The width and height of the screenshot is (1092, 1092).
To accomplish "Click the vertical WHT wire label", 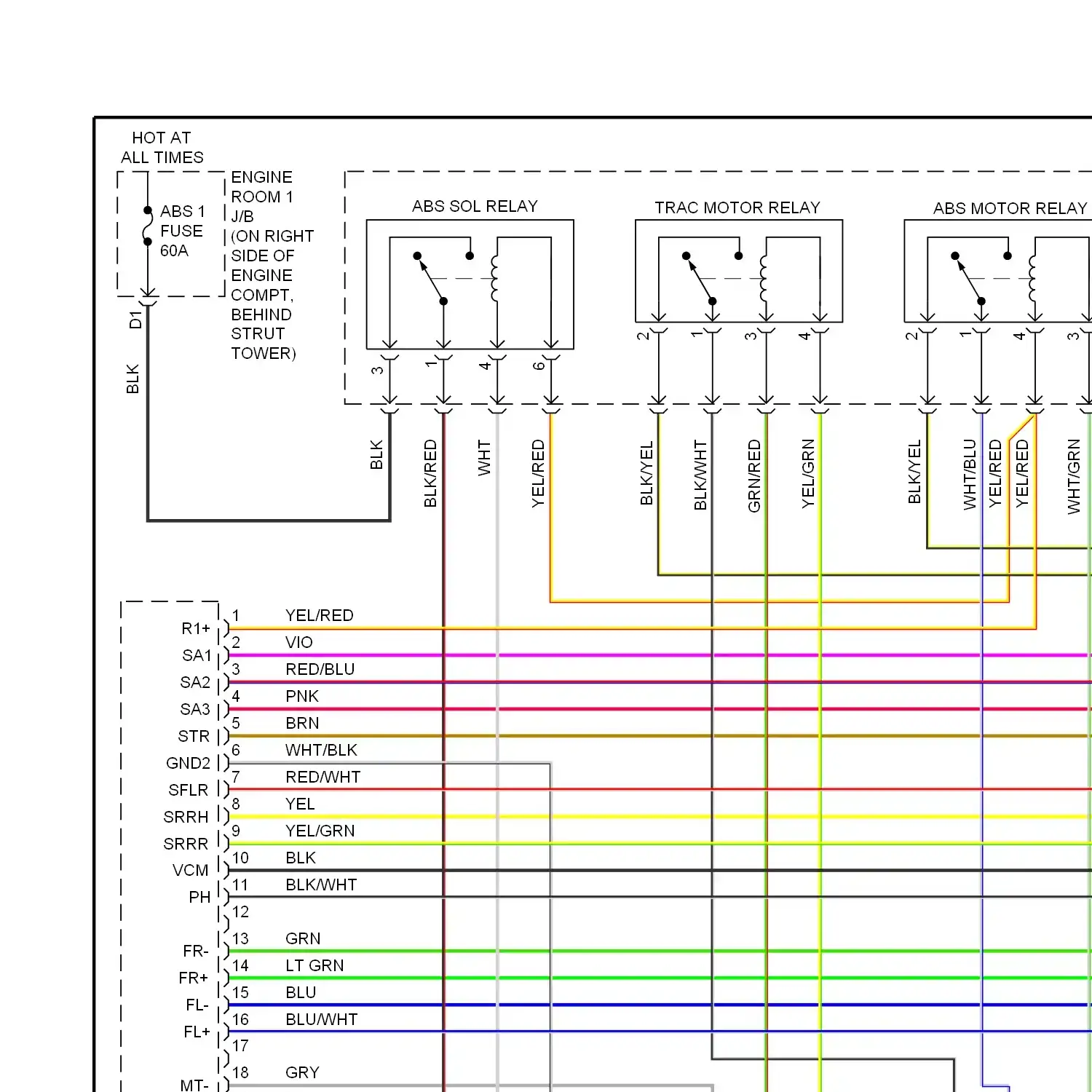I will pyautogui.click(x=484, y=458).
